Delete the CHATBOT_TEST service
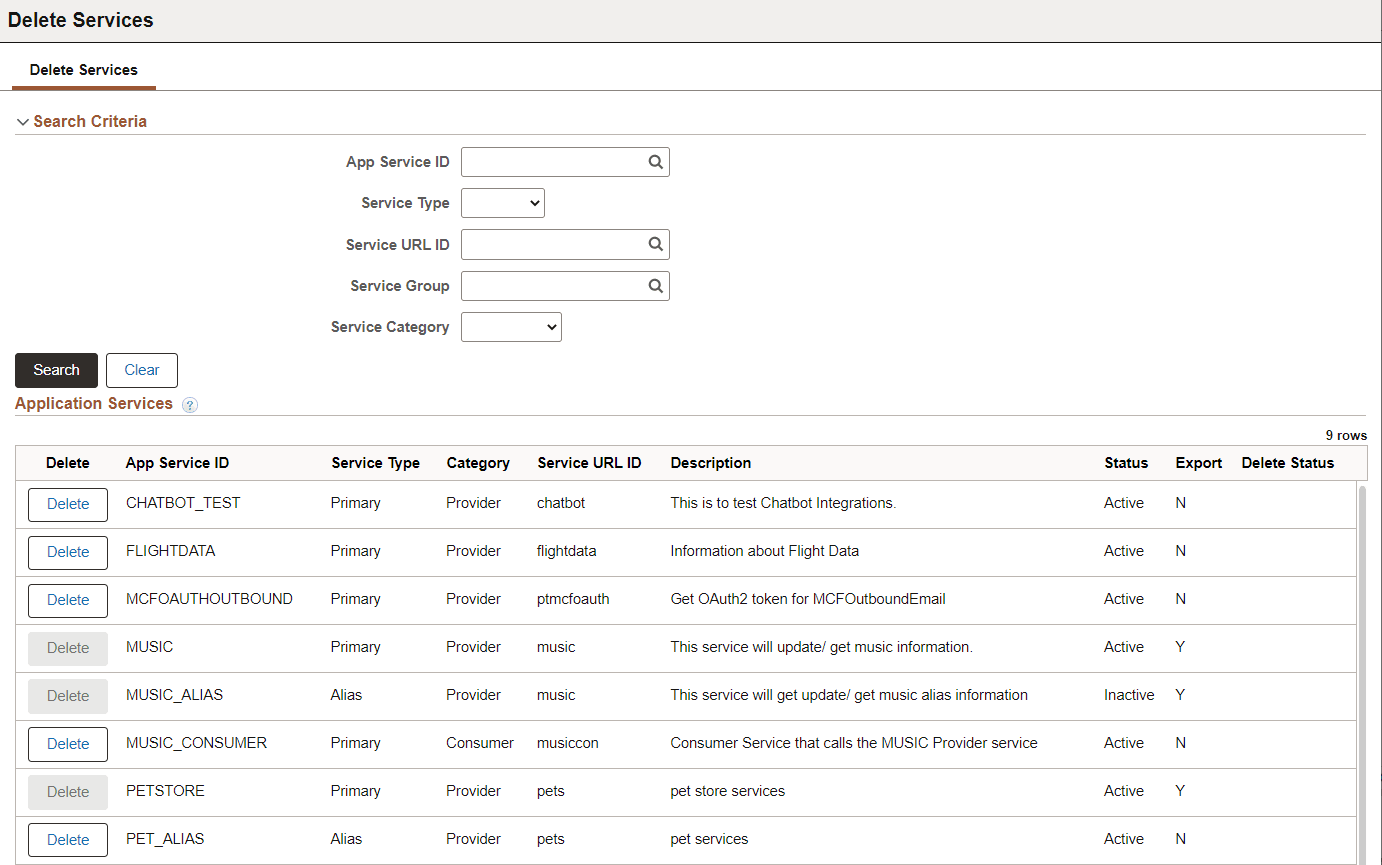The image size is (1382, 865). 67,504
